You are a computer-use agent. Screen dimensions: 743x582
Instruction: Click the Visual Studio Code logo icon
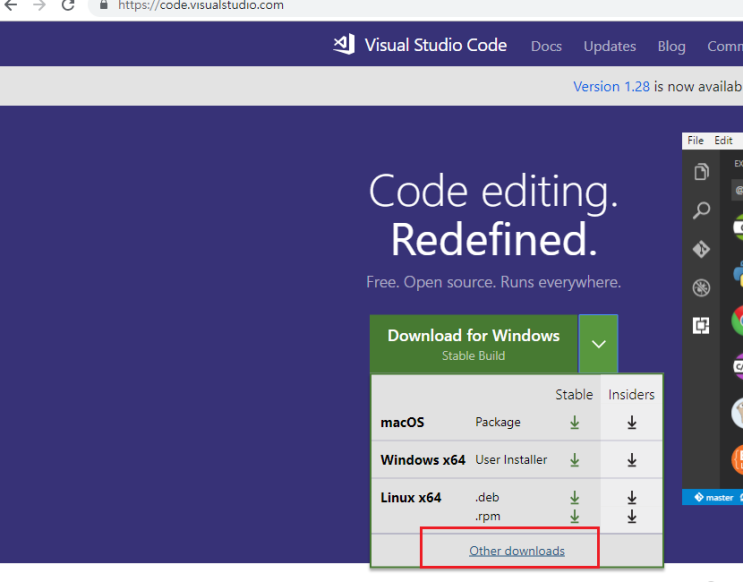coord(344,45)
